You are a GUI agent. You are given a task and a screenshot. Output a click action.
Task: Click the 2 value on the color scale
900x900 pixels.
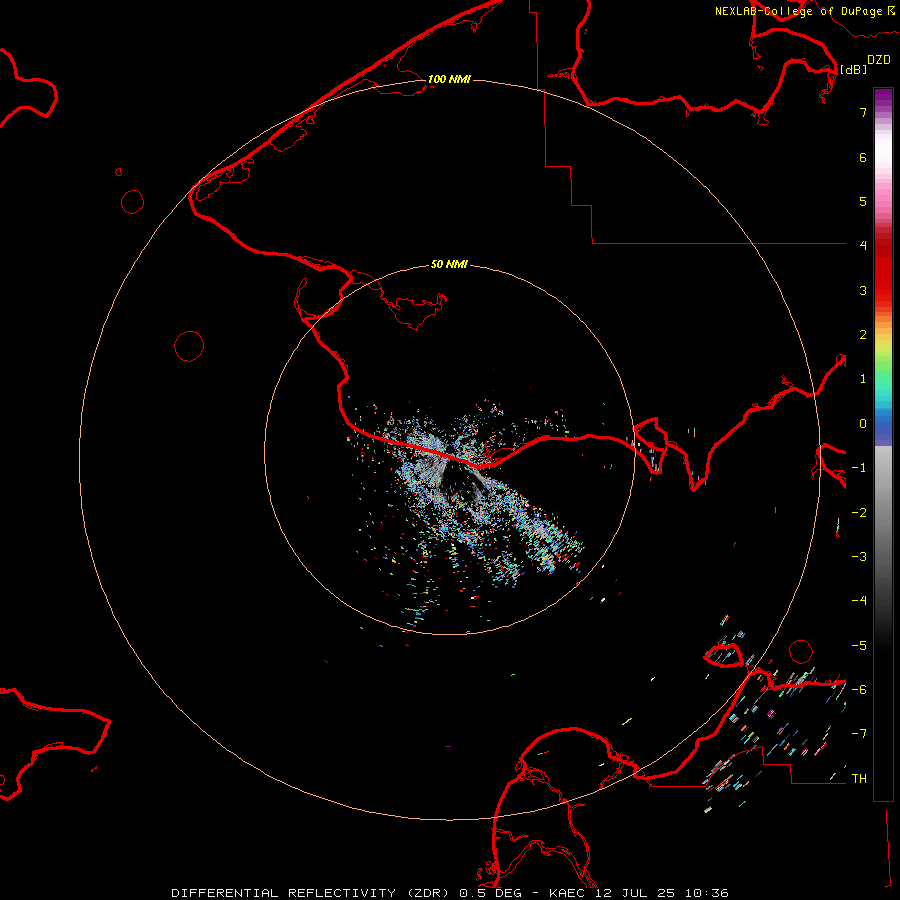tap(863, 335)
